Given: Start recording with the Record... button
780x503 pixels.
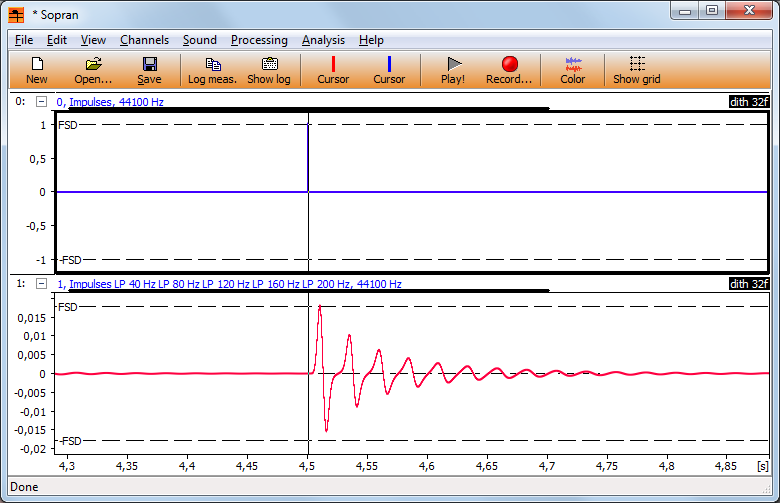Looking at the screenshot, I should tap(509, 70).
